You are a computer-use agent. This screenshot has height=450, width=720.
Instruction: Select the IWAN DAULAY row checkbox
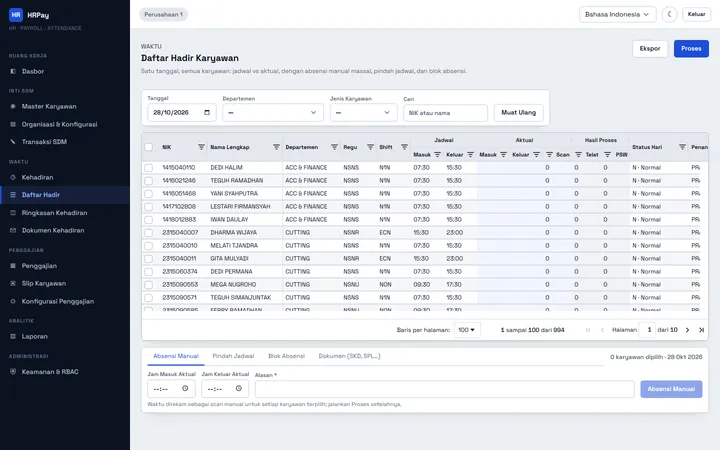coord(148,220)
